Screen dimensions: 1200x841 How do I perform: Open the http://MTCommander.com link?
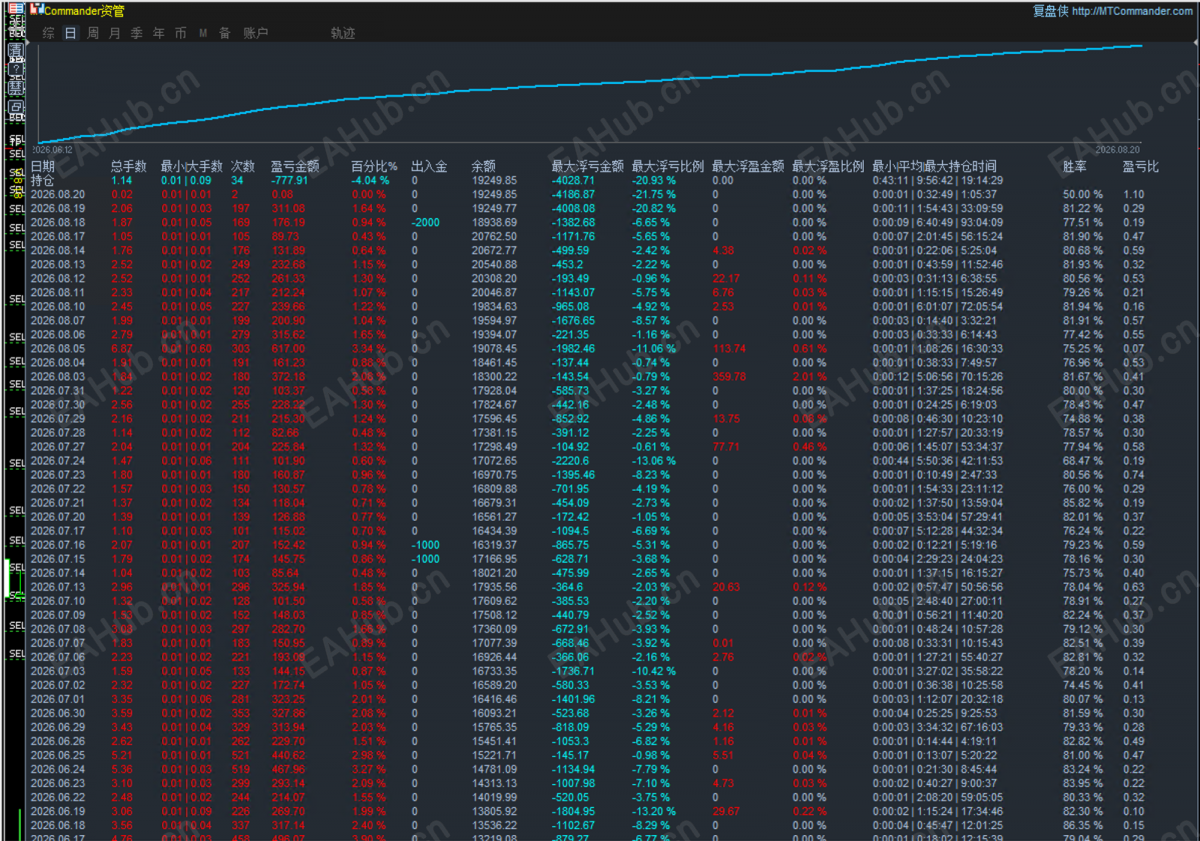point(1132,11)
